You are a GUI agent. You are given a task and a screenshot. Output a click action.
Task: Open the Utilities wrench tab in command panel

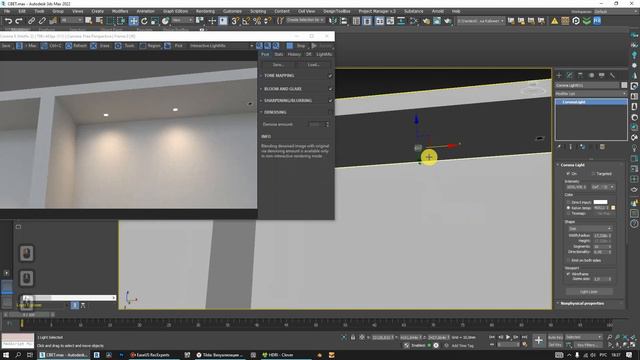[612, 76]
